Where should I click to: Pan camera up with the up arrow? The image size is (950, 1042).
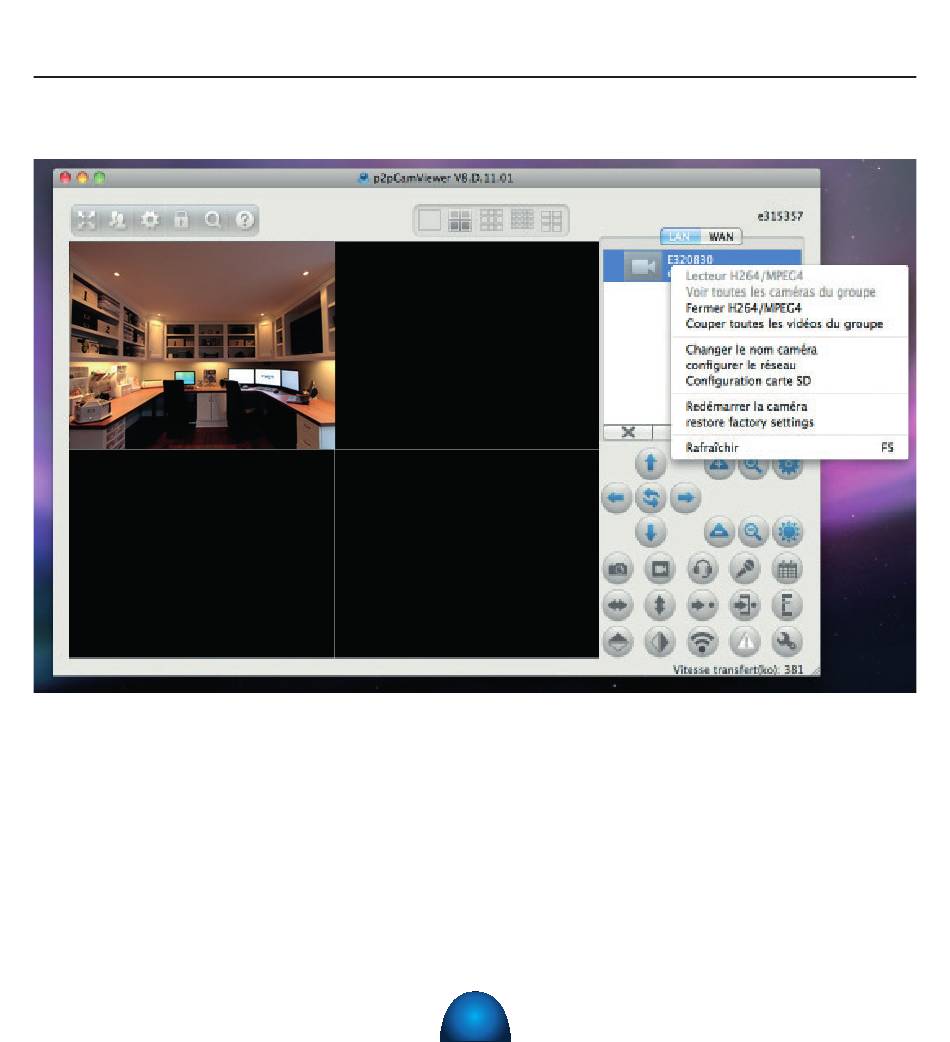tap(650, 463)
